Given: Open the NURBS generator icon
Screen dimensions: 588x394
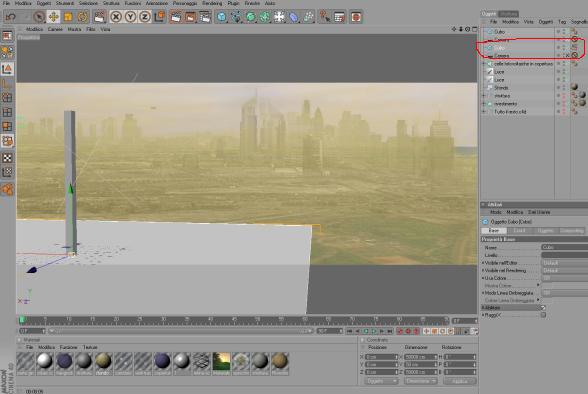Looking at the screenshot, I should tap(250, 17).
